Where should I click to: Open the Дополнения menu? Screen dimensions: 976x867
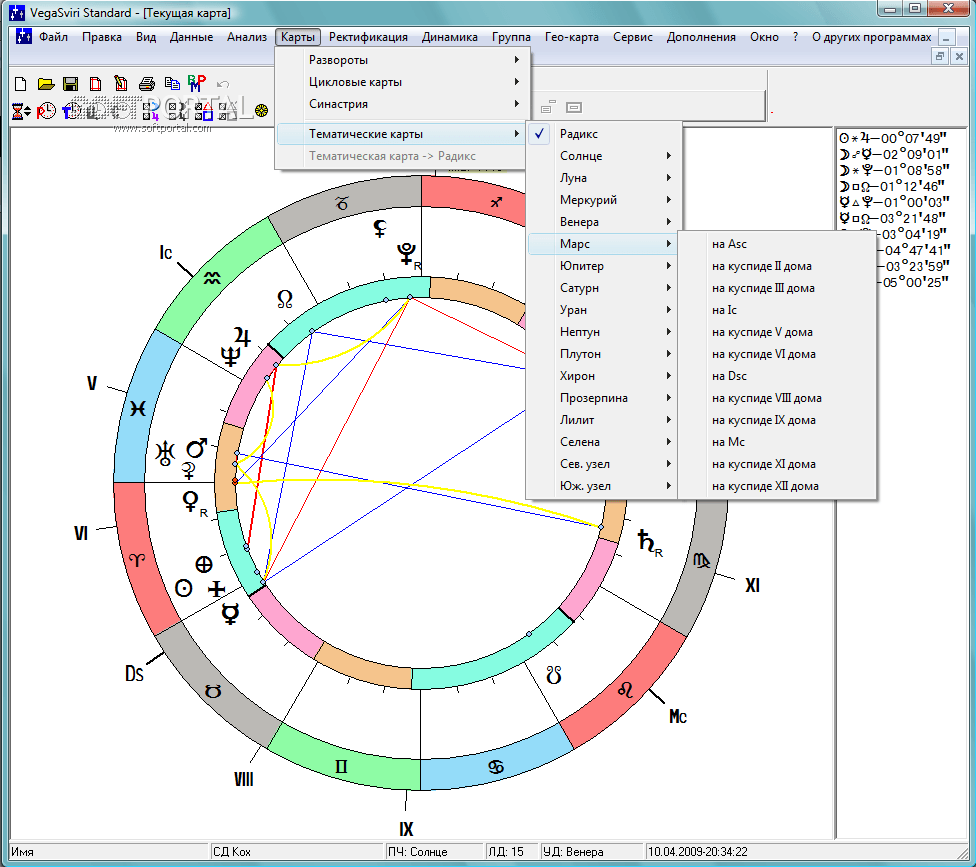click(x=701, y=37)
